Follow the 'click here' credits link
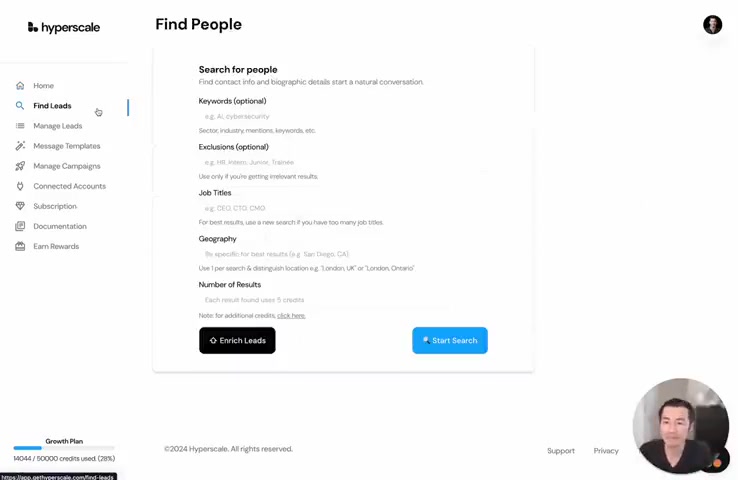Viewport: 738px width, 480px height. click(x=291, y=316)
